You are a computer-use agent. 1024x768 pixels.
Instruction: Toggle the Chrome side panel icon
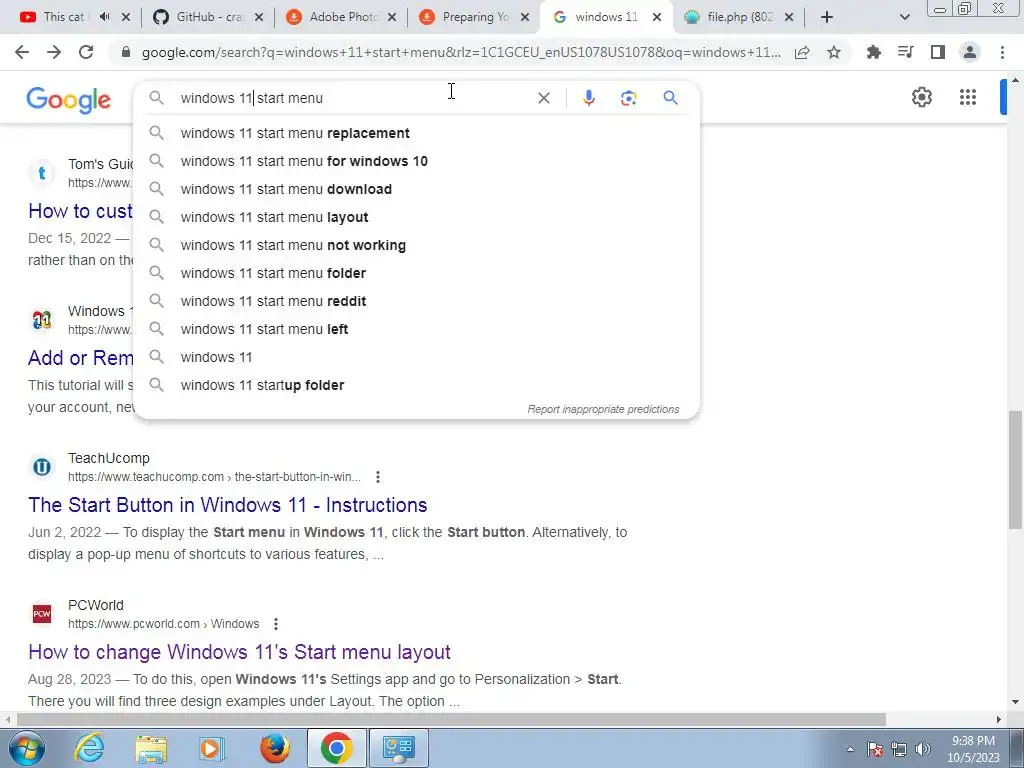click(938, 52)
